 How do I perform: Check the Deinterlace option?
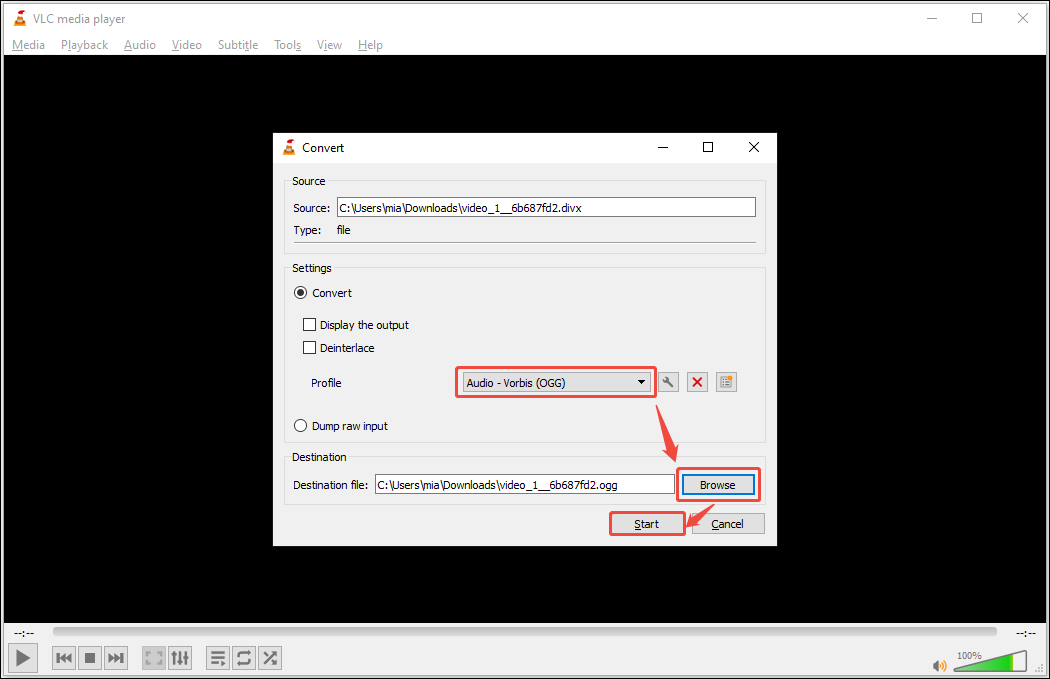coord(310,347)
